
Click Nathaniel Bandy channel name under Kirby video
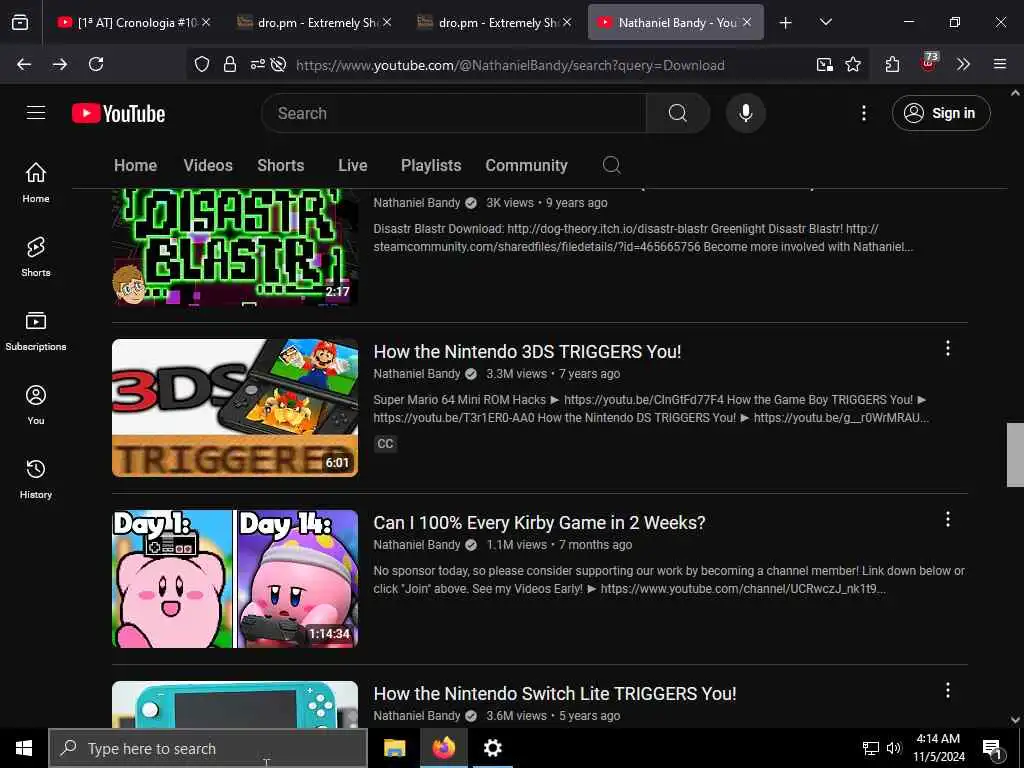click(x=417, y=545)
